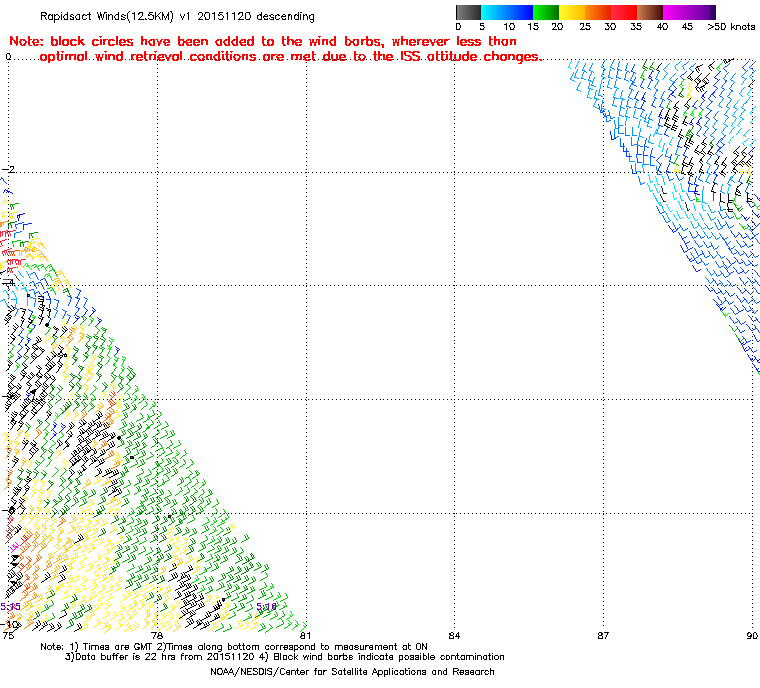Click legend tick label '10'
Viewport: 760px width, 688px height.
pyautogui.click(x=509, y=27)
